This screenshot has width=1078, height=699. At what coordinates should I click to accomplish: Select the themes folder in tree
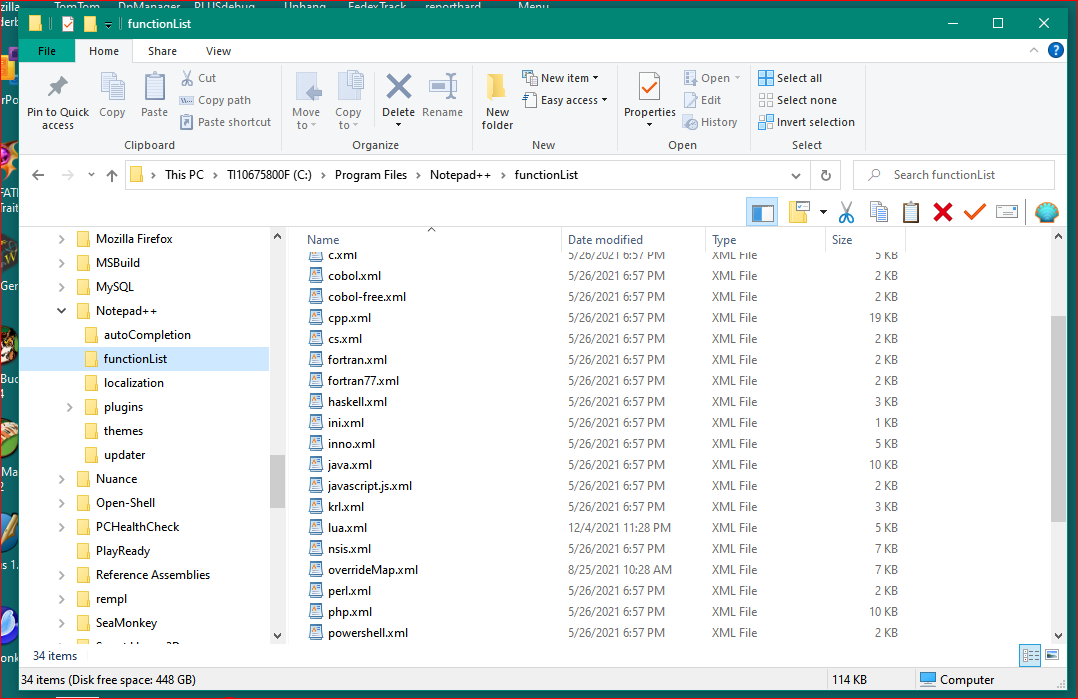coord(123,431)
